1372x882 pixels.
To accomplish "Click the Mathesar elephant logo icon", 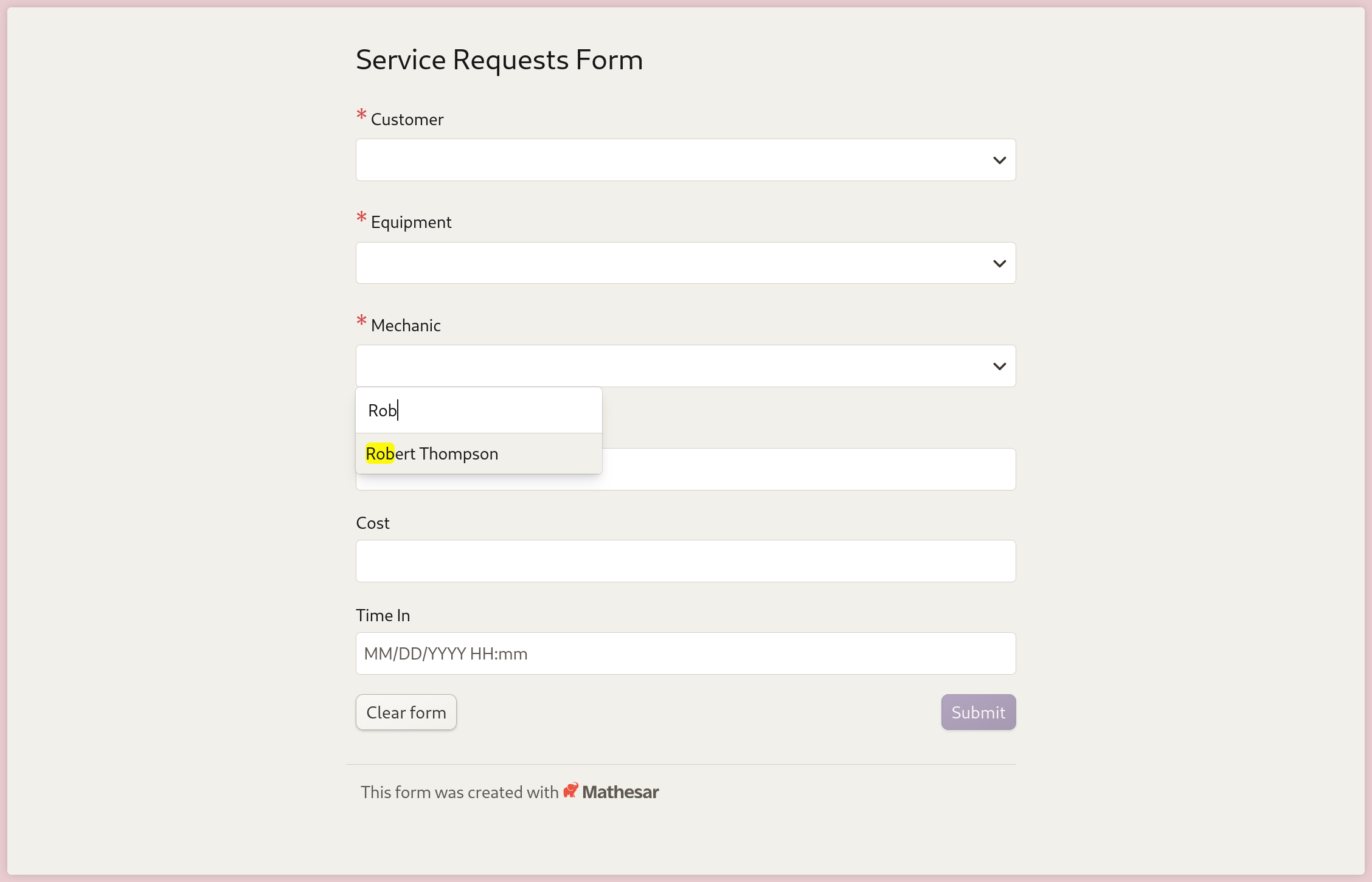I will (x=570, y=791).
